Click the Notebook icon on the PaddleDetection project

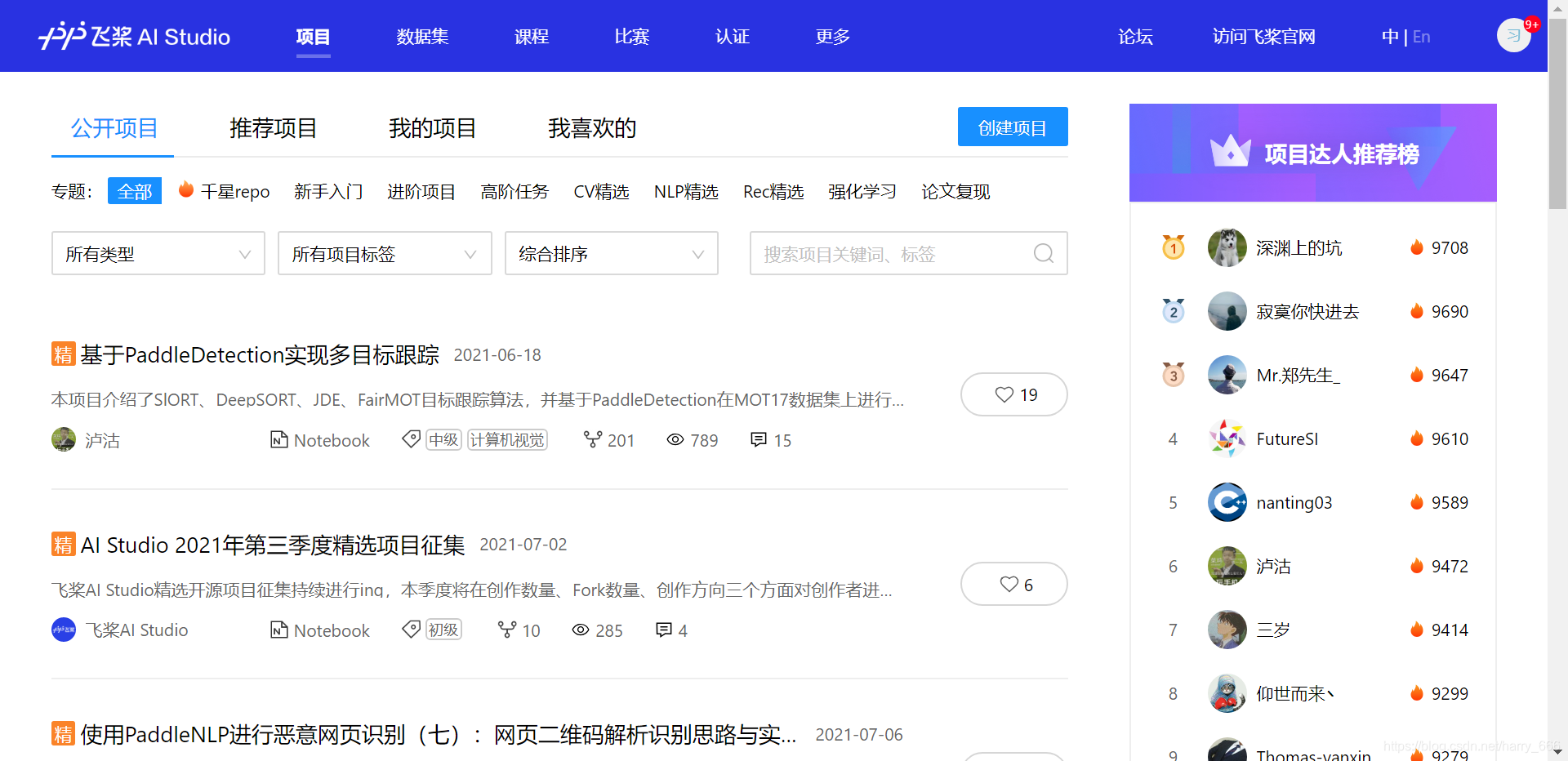[x=279, y=439]
